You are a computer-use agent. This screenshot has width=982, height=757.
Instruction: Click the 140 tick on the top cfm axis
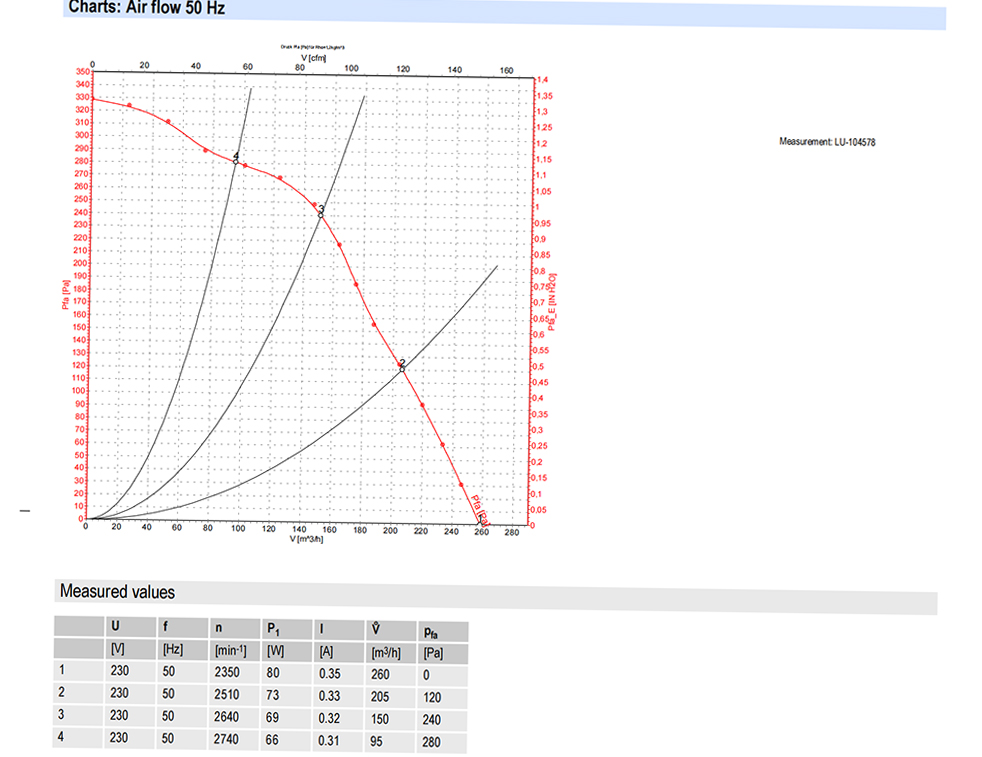coord(455,70)
